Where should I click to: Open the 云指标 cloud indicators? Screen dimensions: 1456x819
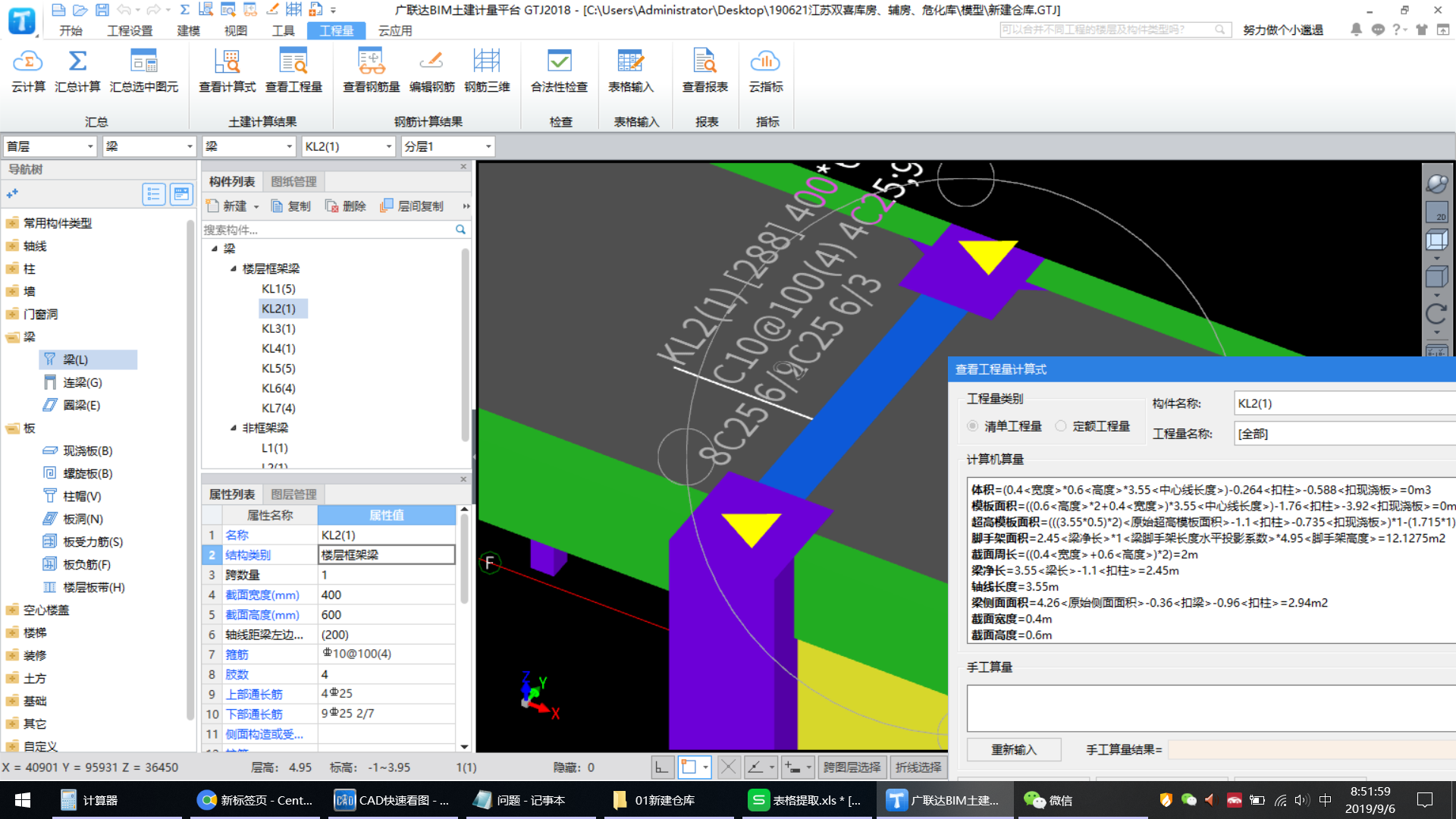(x=765, y=71)
